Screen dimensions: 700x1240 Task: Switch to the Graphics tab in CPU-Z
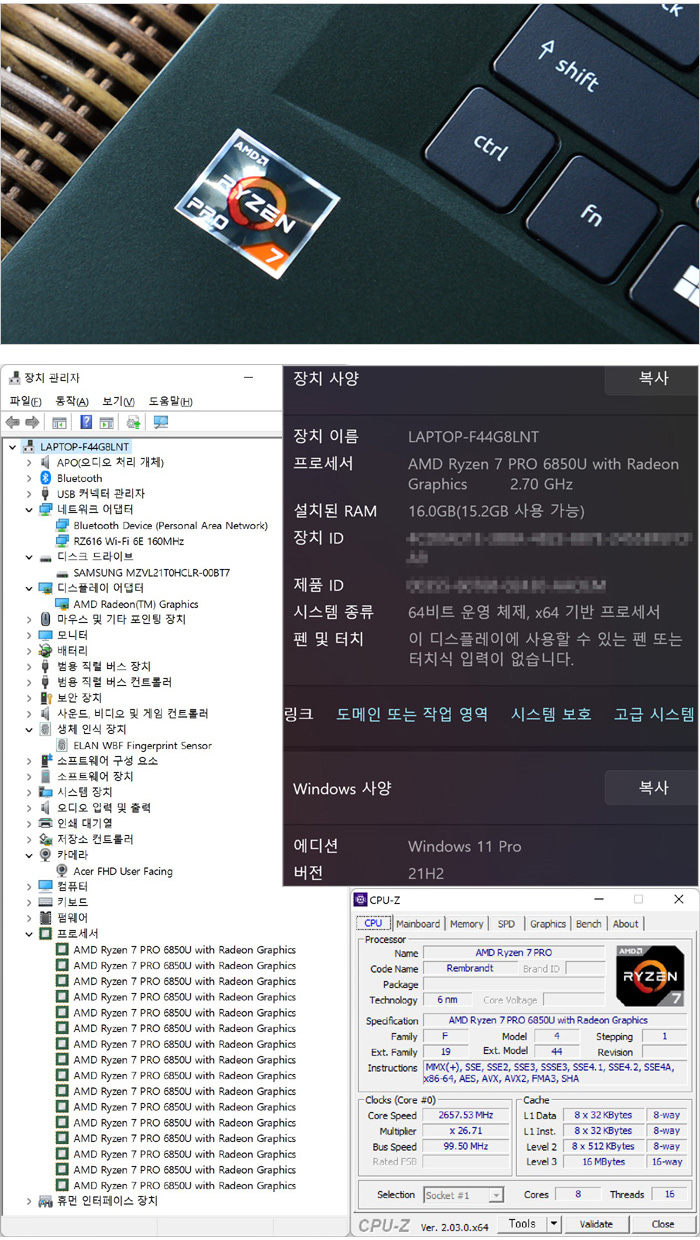[547, 924]
